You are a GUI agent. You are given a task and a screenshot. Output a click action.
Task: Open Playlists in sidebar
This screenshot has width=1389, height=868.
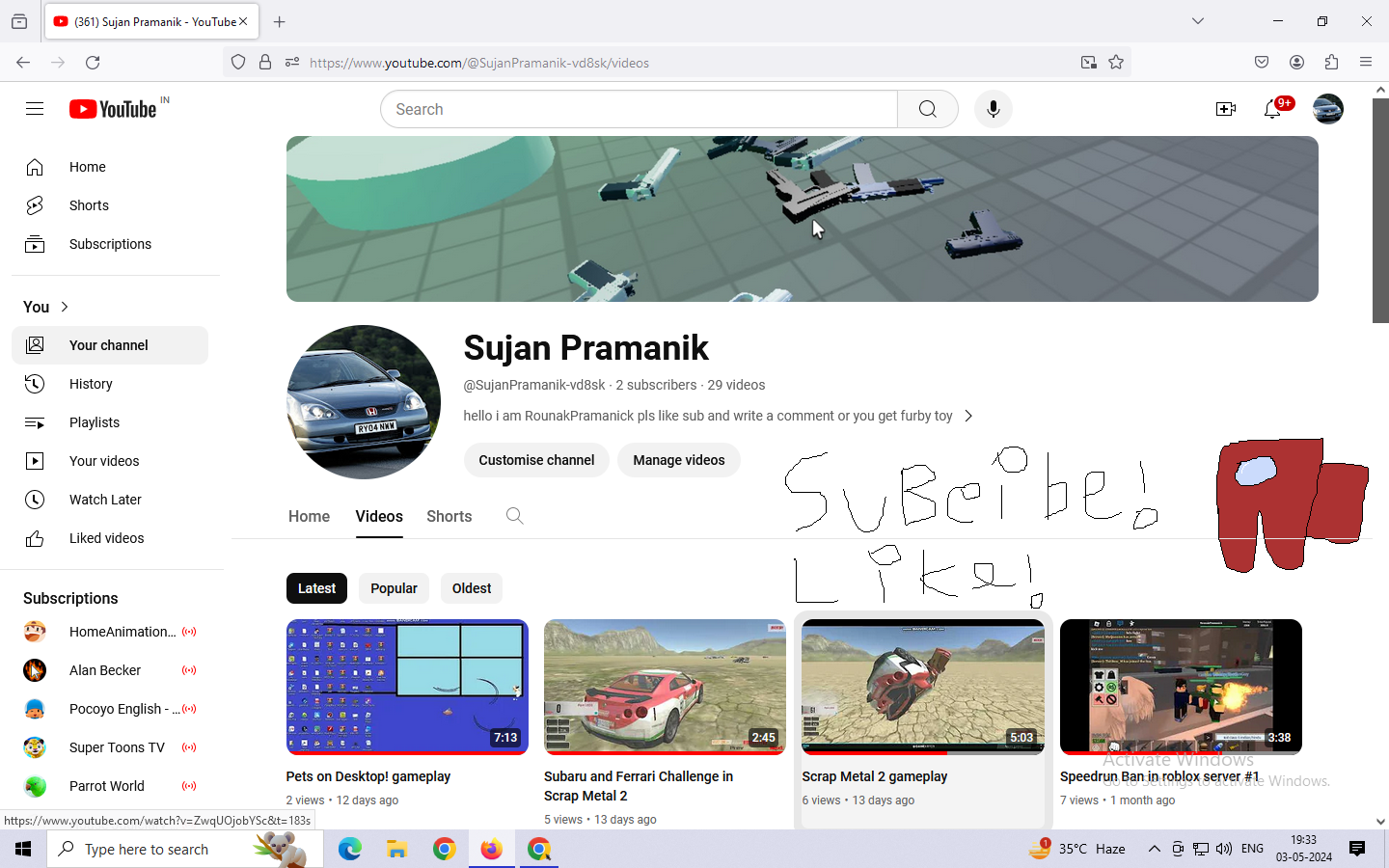(x=110, y=422)
